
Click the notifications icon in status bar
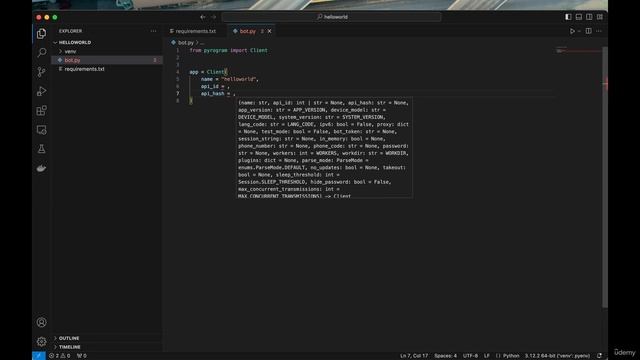click(599, 356)
